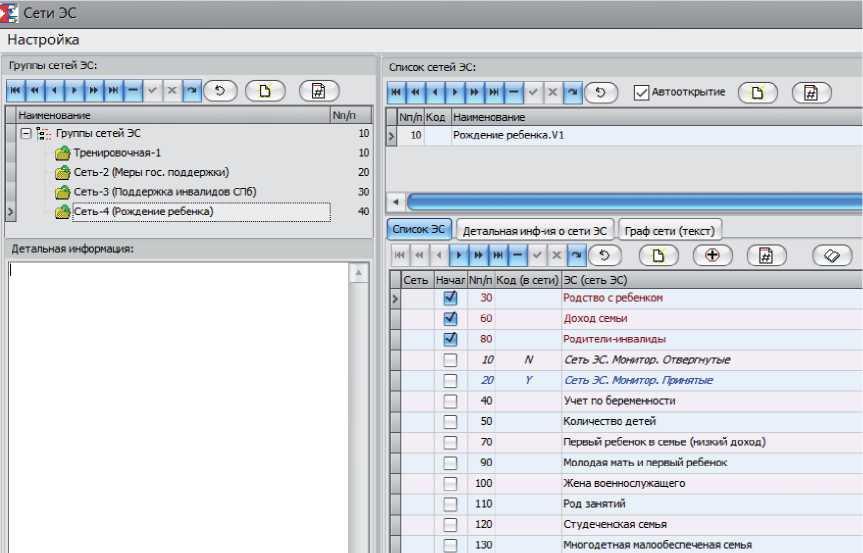863x553 pixels.
Task: Click the new document icon in the groups panel
Action: (x=264, y=90)
